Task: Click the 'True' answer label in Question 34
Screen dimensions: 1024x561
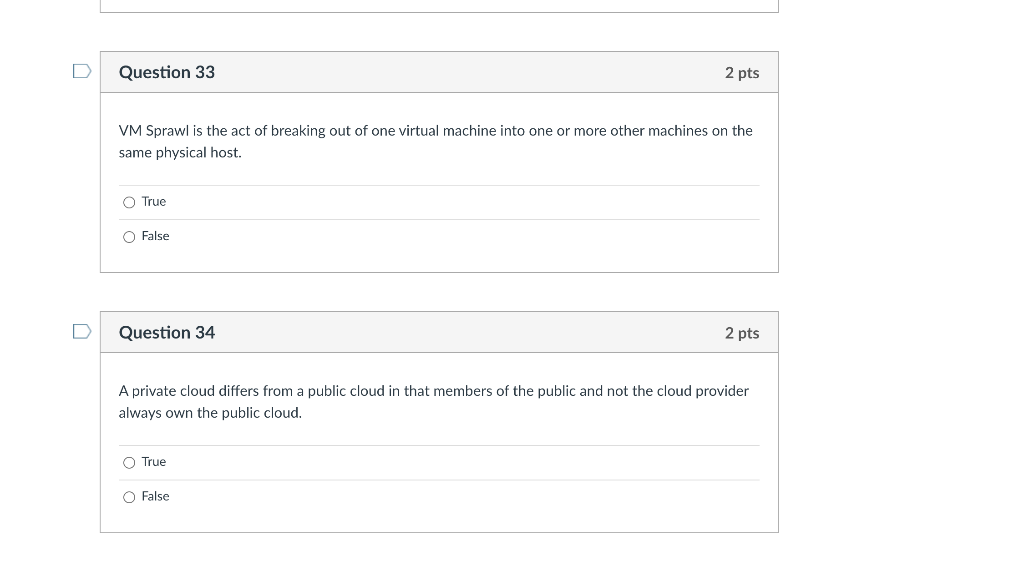Action: [x=154, y=462]
